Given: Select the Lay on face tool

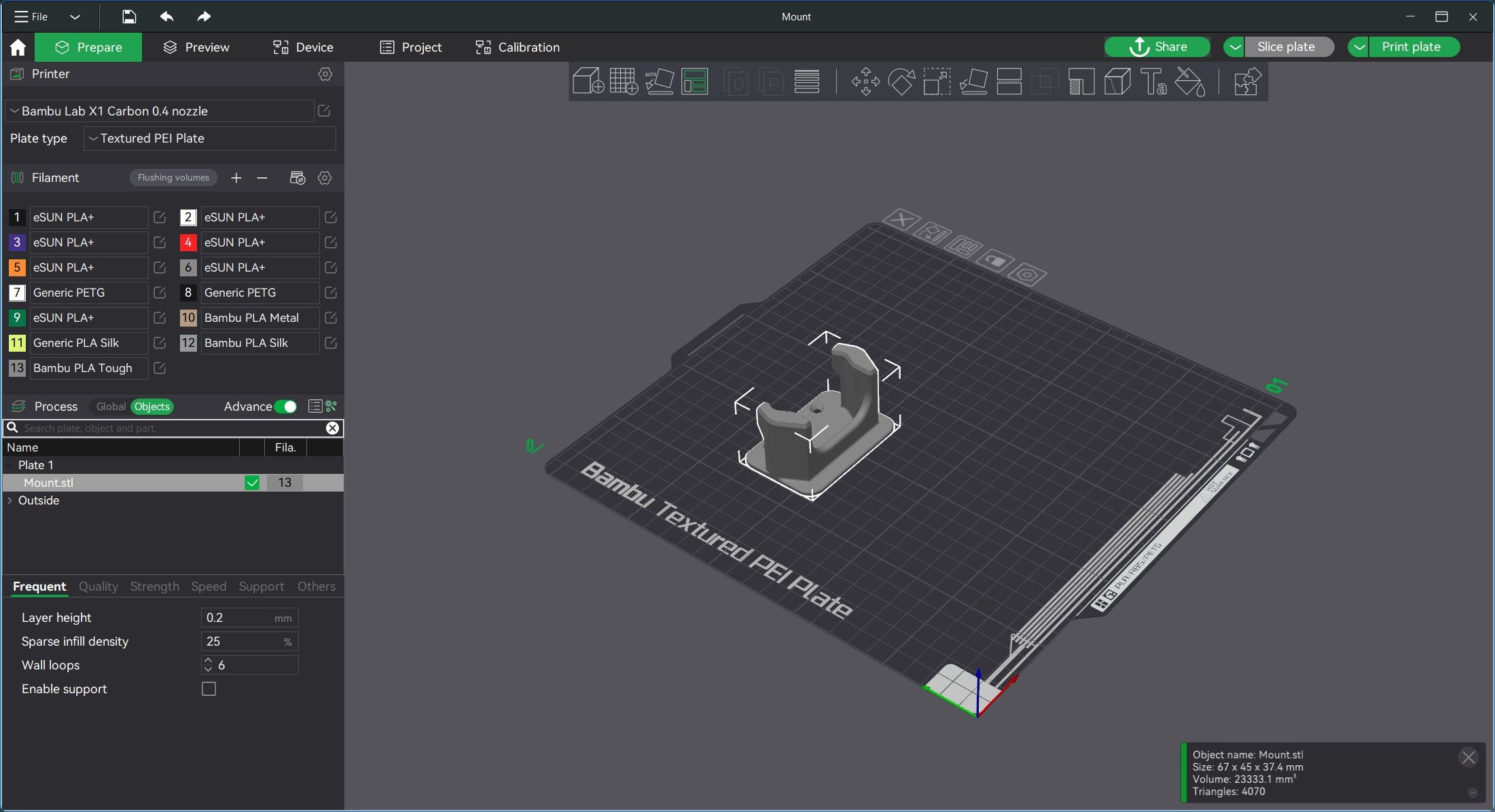Looking at the screenshot, I should (x=973, y=81).
